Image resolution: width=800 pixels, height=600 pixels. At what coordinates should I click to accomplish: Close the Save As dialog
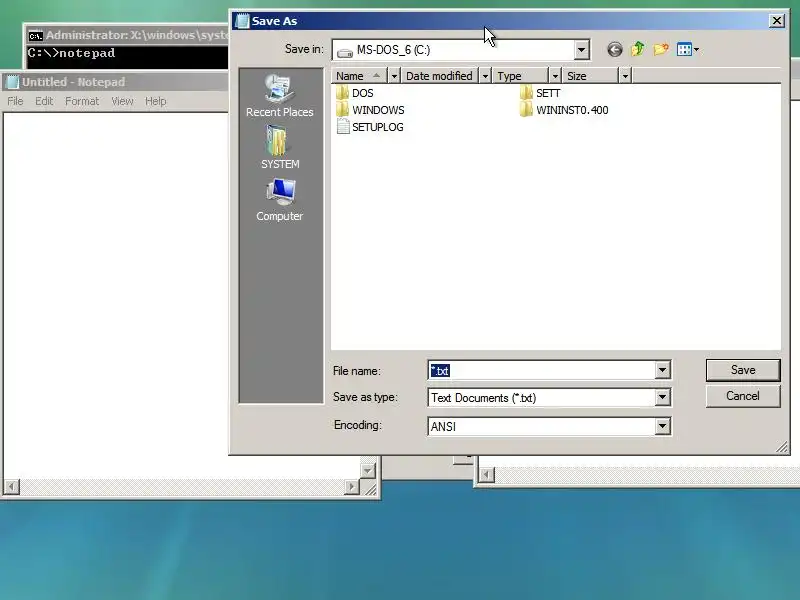pyautogui.click(x=777, y=21)
